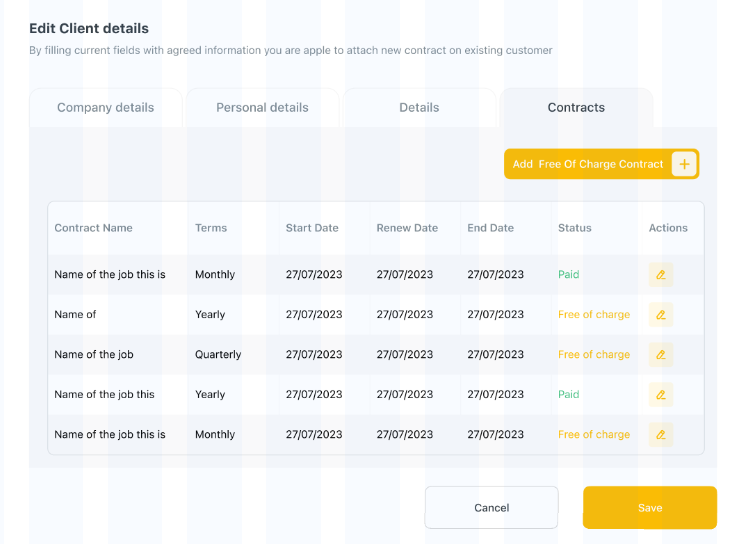The image size is (753, 544).
Task: Click edit icon for 'Name of the job this' row
Action: (x=660, y=395)
